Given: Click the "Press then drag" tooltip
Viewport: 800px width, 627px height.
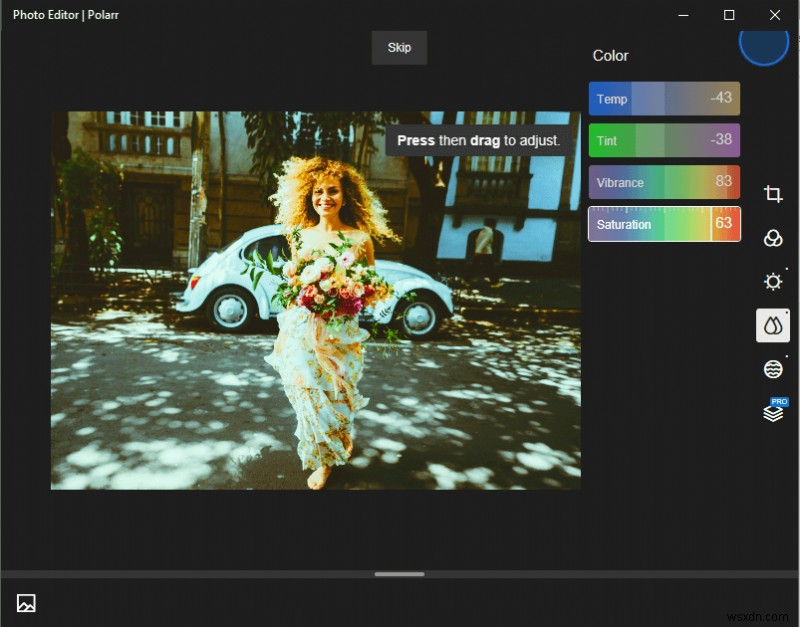Looking at the screenshot, I should pyautogui.click(x=478, y=141).
